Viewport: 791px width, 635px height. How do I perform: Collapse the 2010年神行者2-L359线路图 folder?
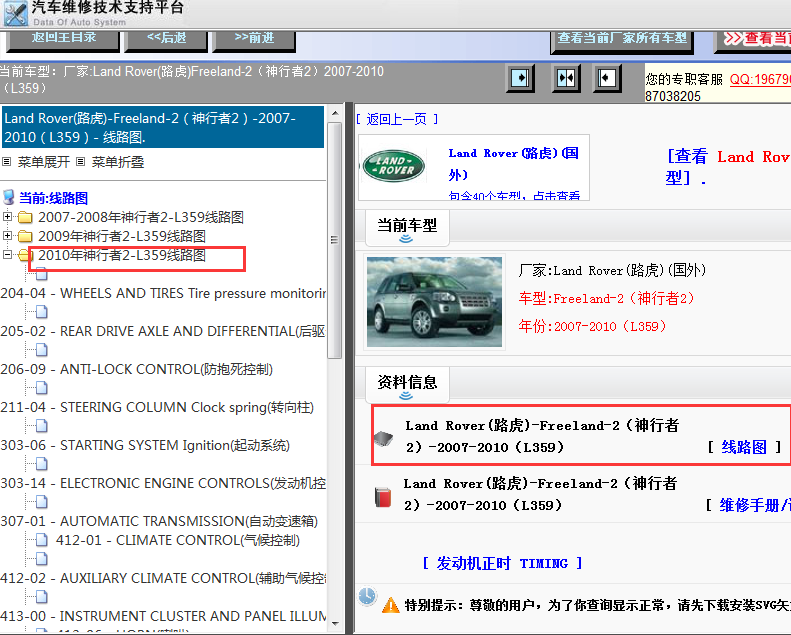[x=7, y=255]
